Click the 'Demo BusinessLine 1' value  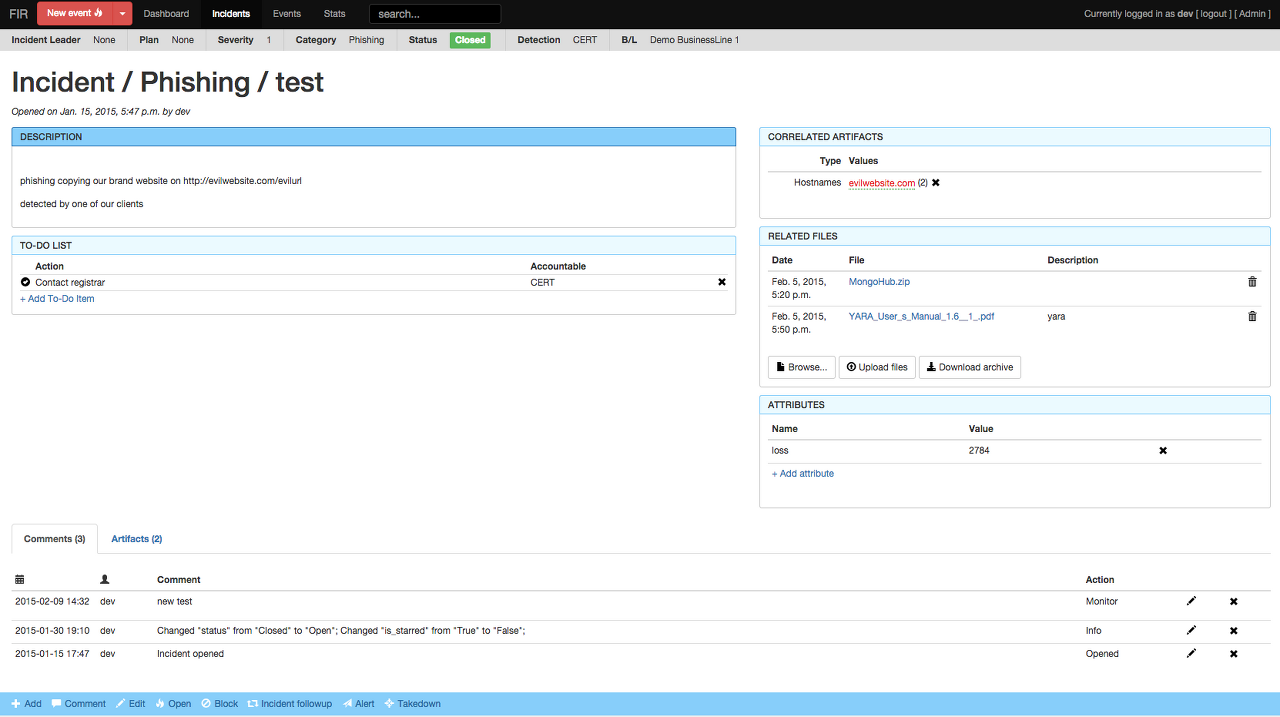pos(694,40)
